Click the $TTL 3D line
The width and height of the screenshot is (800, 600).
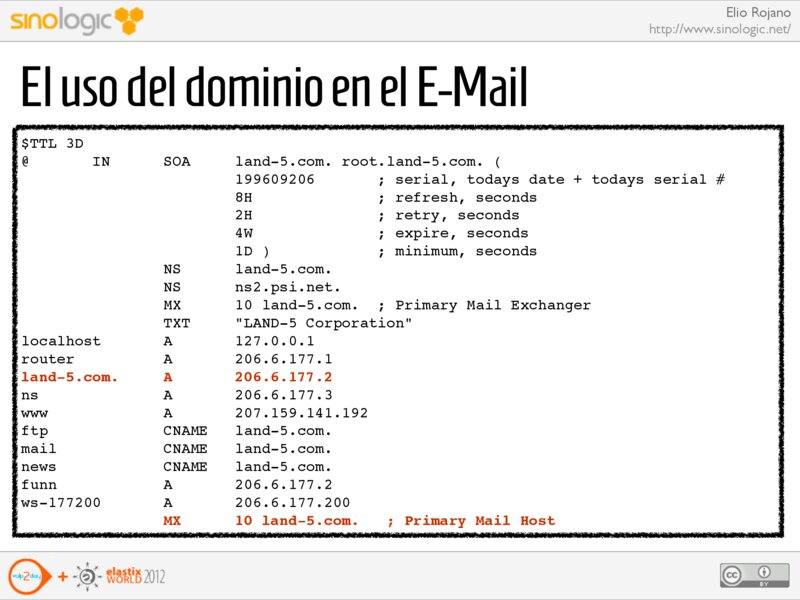click(52, 143)
